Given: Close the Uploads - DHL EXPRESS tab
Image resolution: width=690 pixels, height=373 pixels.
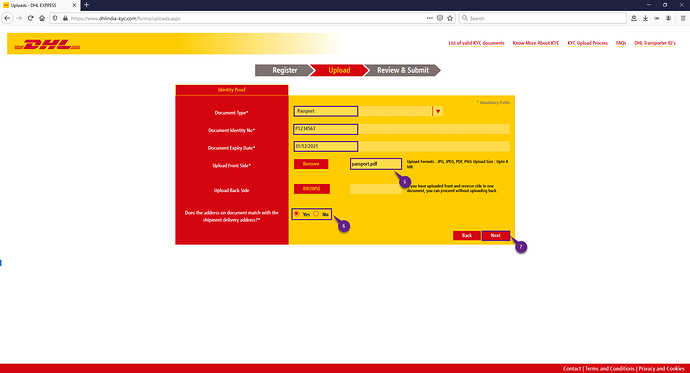Looking at the screenshot, I should (74, 5).
